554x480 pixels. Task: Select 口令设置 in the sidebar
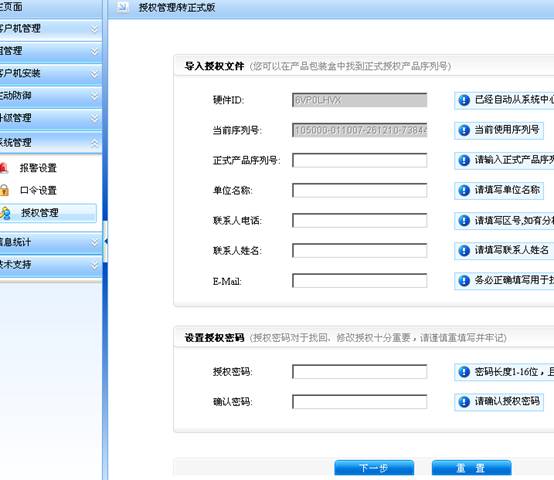tap(38, 191)
